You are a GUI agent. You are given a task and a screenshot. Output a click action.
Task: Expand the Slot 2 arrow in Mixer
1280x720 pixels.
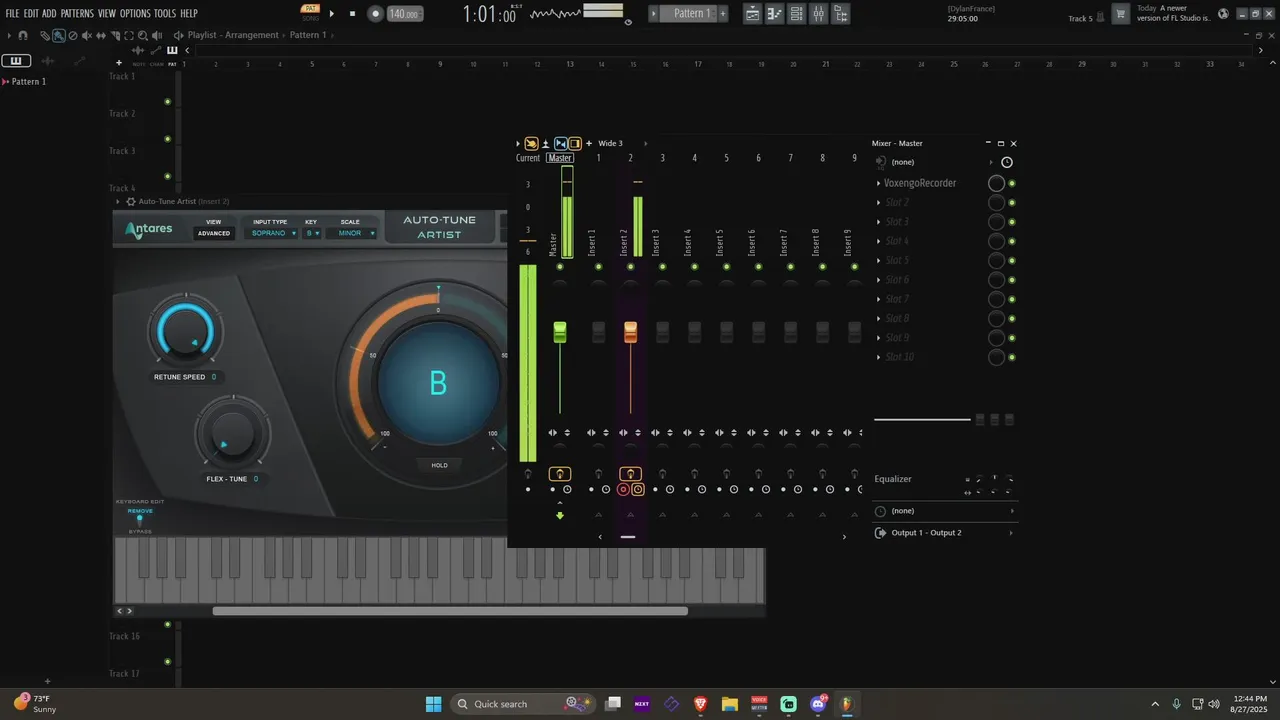(879, 203)
